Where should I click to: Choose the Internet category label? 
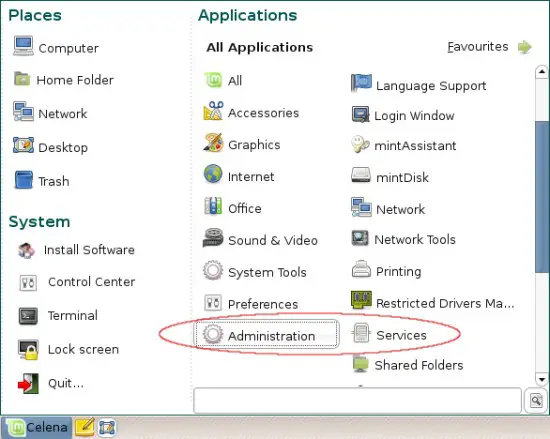(251, 177)
